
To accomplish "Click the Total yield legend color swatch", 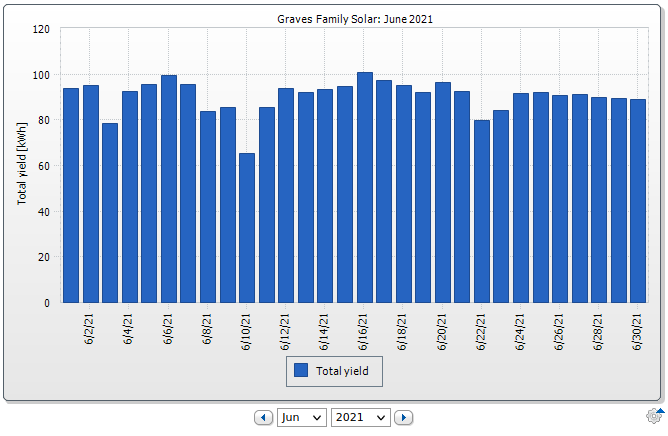I will click(300, 371).
